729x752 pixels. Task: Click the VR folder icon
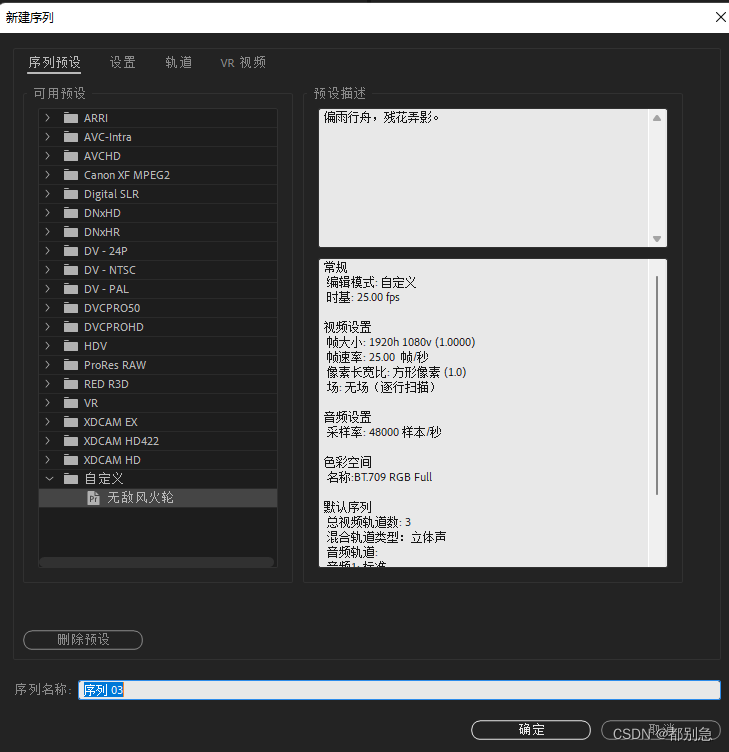tap(71, 403)
